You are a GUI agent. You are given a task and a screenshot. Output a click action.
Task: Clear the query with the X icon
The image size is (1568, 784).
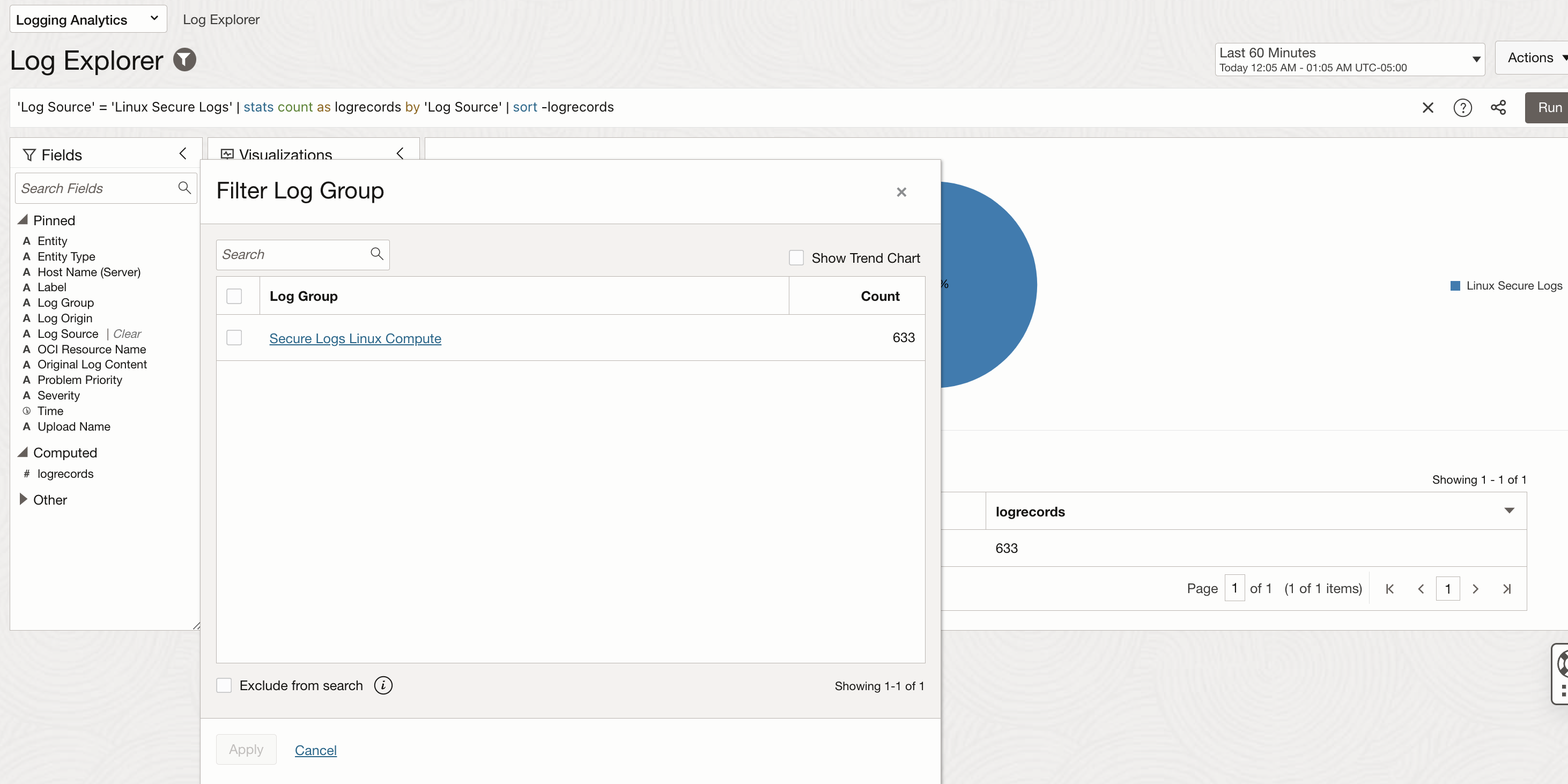click(1428, 108)
